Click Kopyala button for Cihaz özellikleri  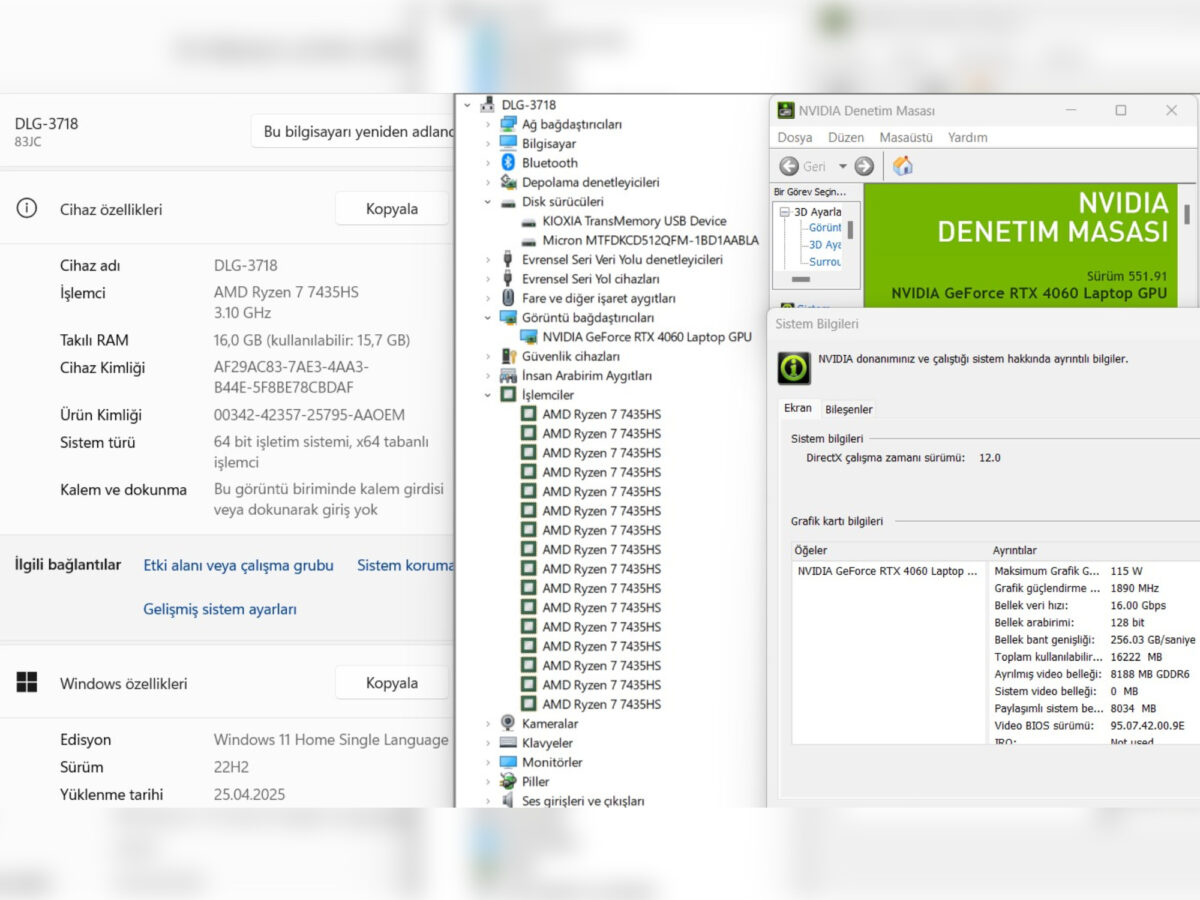pos(392,209)
